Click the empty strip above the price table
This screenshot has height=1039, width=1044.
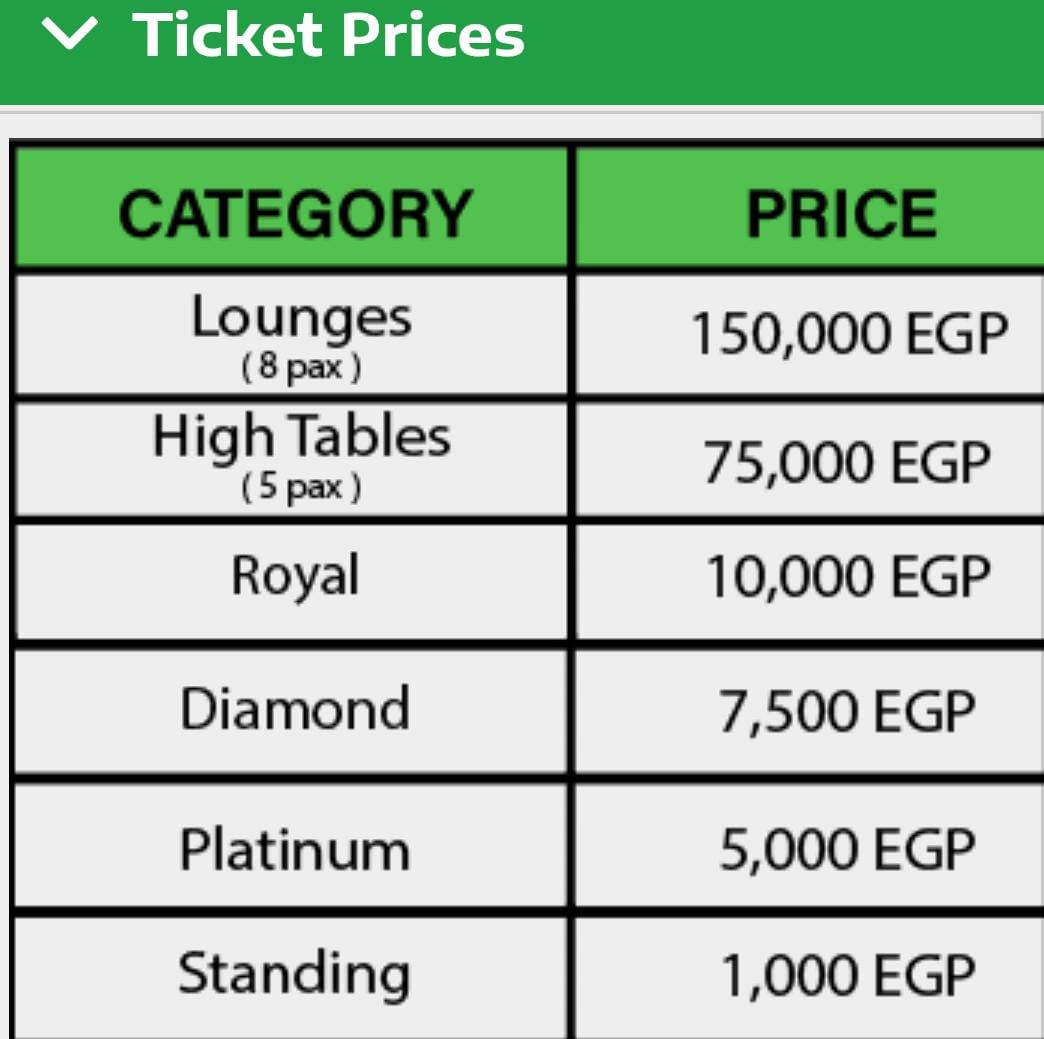click(x=522, y=125)
